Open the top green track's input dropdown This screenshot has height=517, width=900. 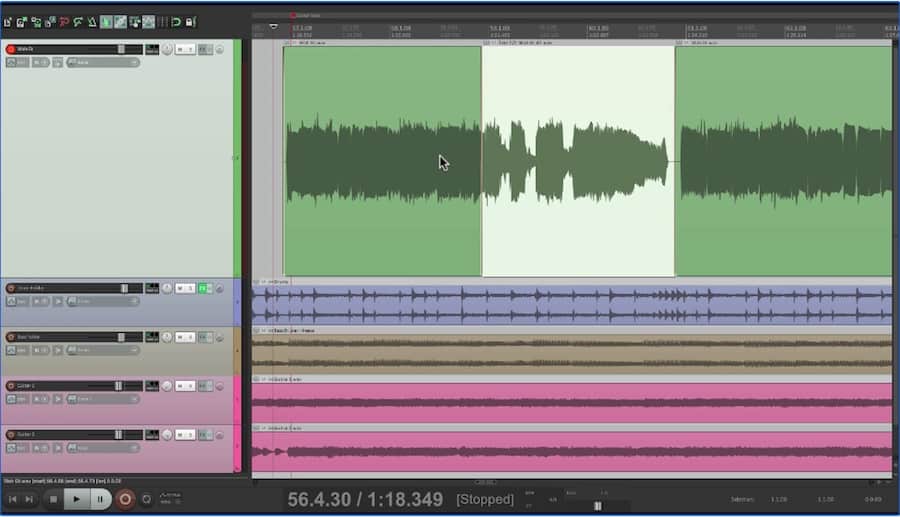pos(103,62)
